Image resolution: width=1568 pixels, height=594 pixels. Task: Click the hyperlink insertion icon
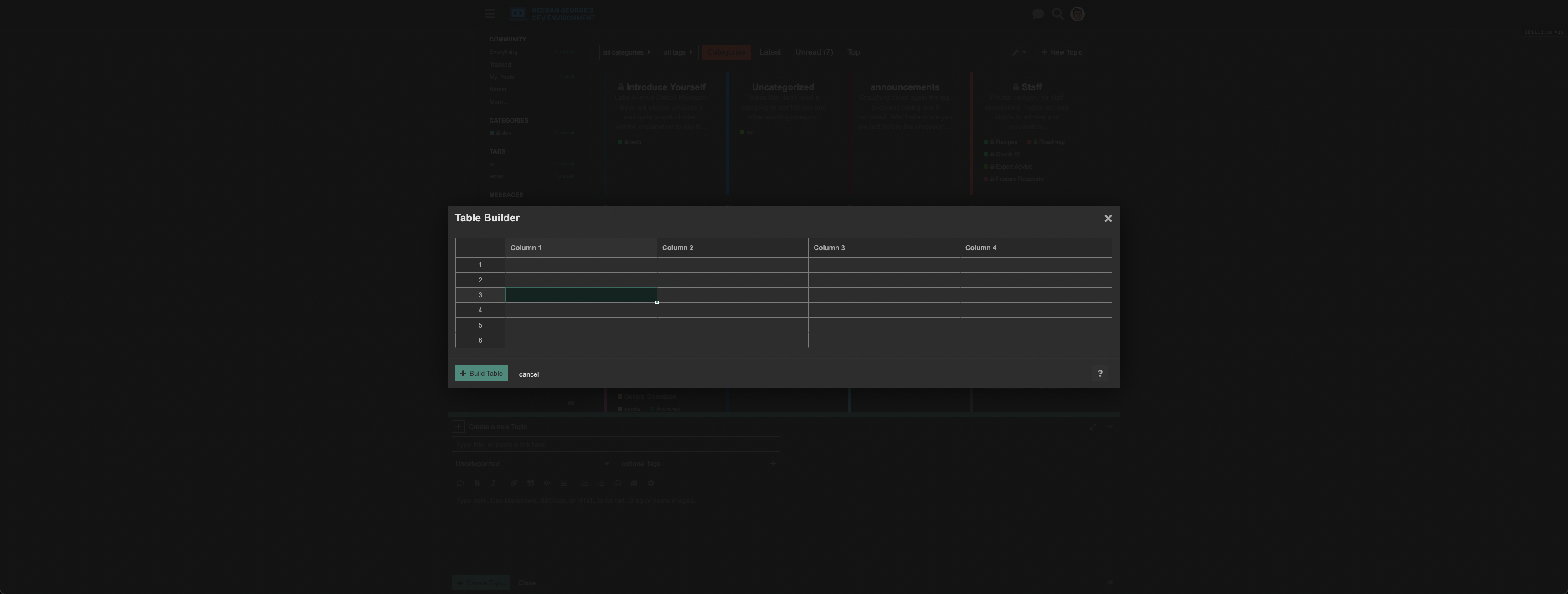click(514, 483)
